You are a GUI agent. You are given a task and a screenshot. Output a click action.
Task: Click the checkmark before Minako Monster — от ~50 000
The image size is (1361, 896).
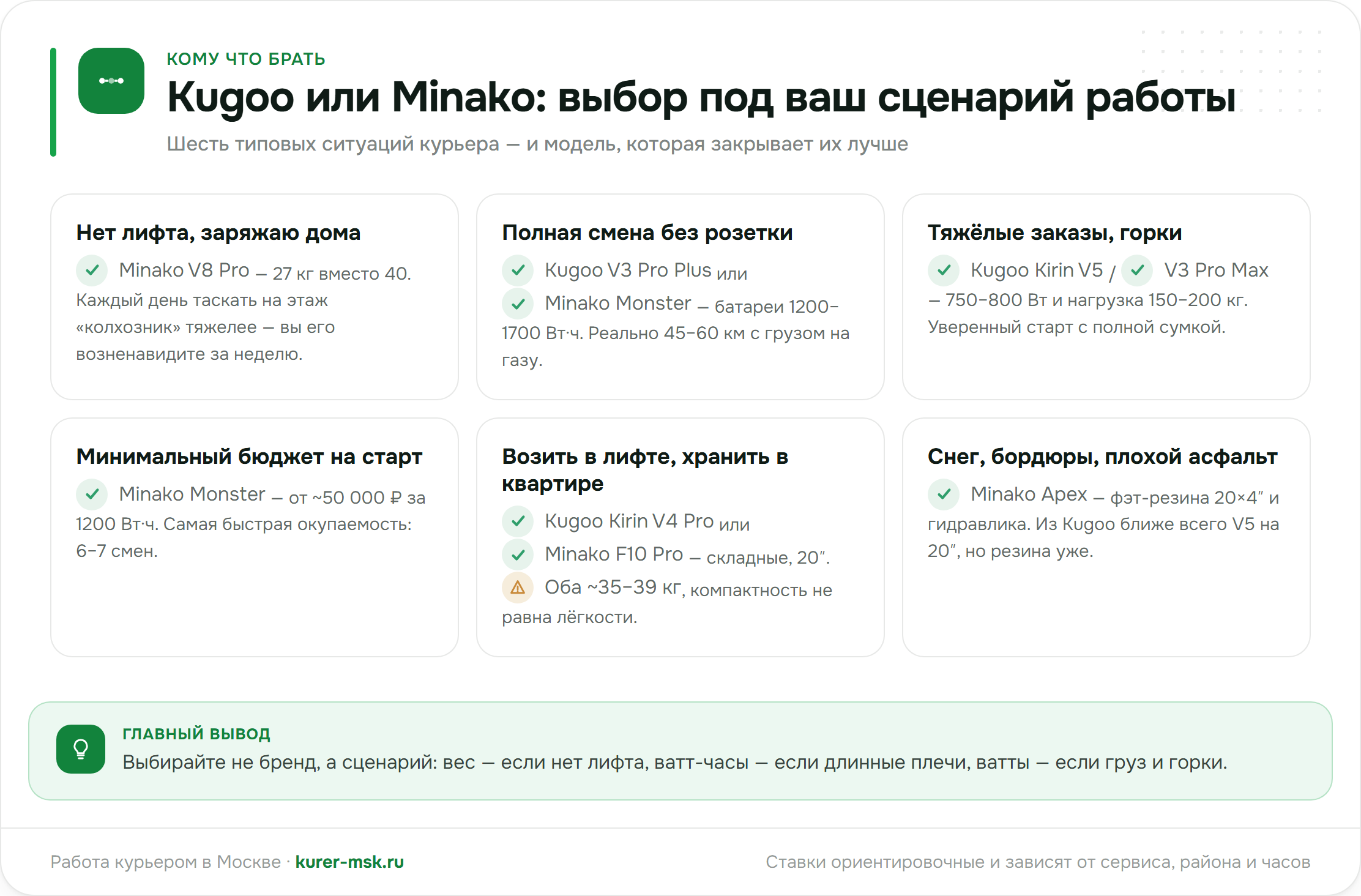92,494
